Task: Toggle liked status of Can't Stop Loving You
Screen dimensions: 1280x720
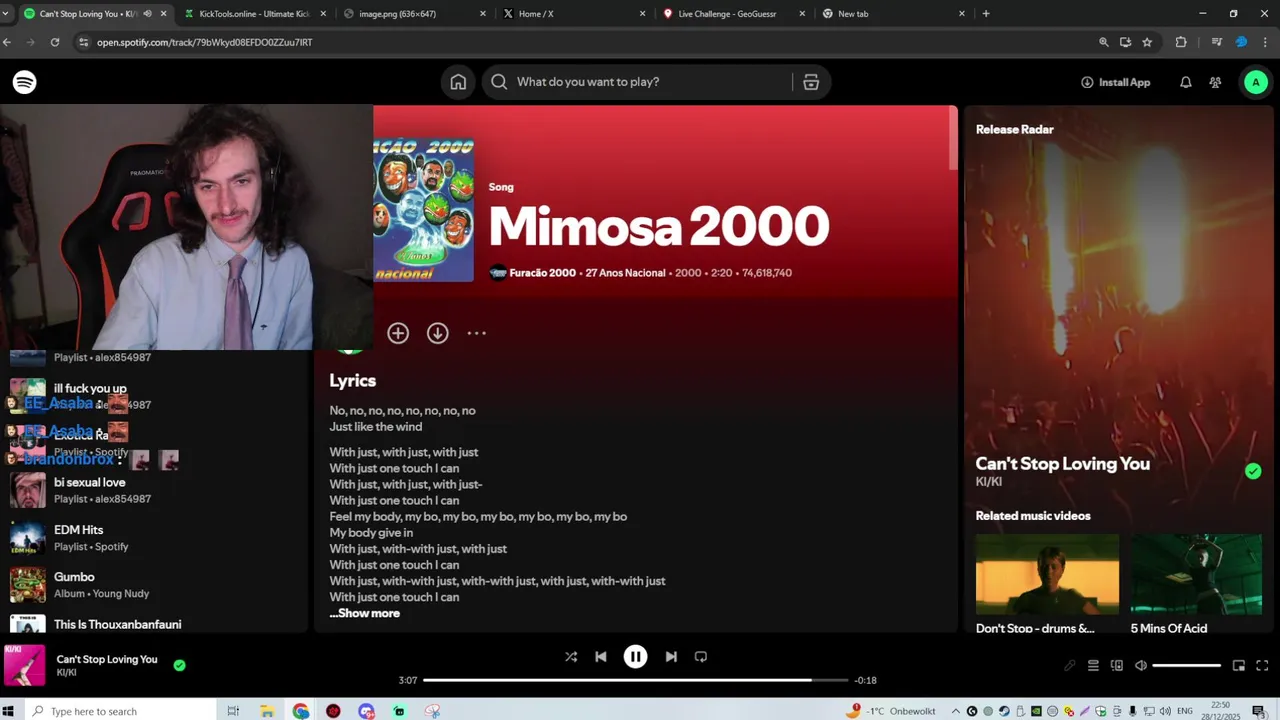Action: coord(179,665)
